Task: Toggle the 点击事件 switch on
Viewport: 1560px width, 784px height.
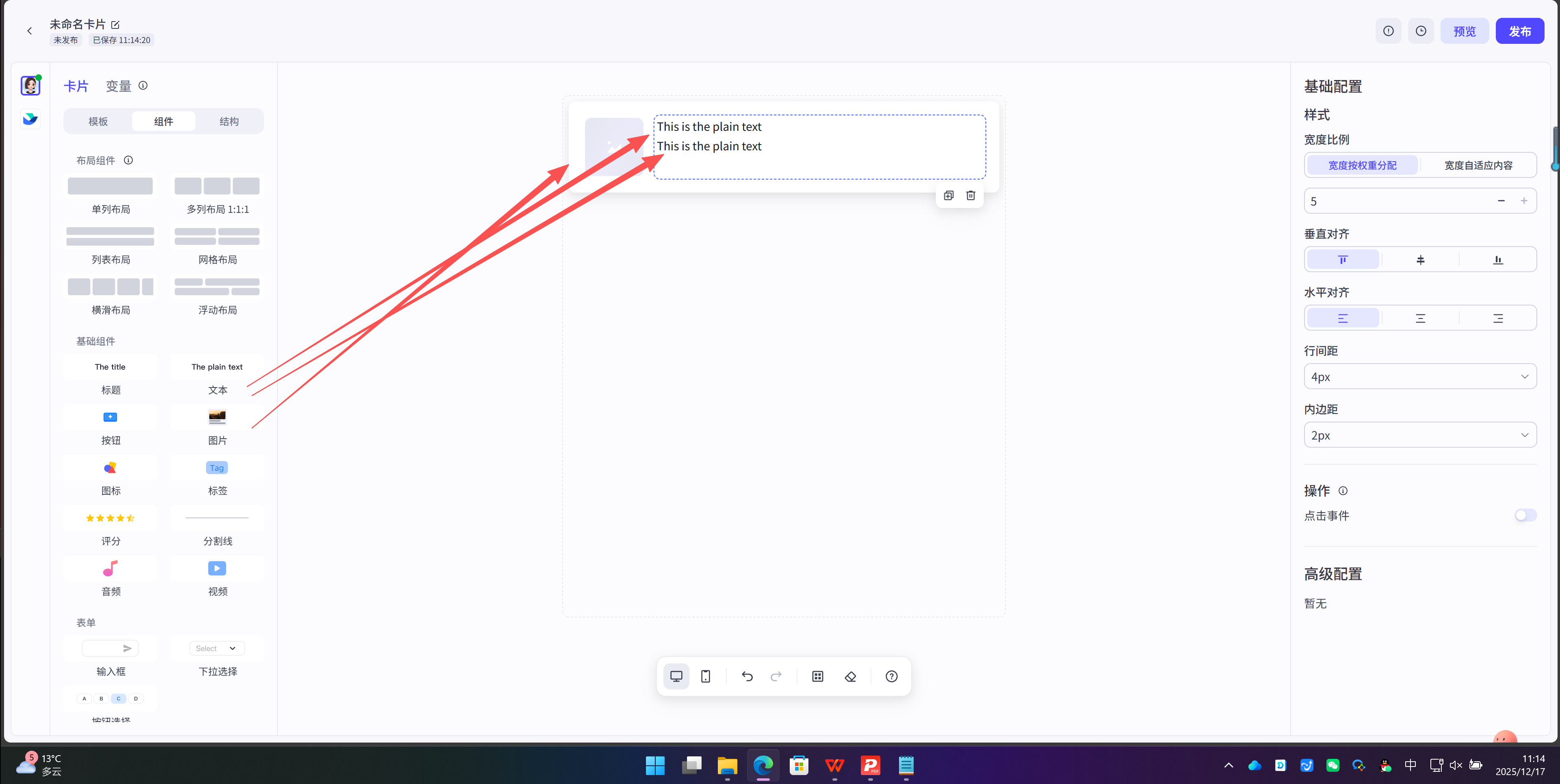Action: point(1525,515)
